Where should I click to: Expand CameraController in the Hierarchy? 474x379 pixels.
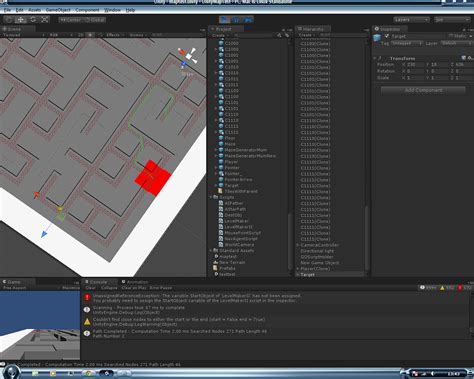(298, 245)
